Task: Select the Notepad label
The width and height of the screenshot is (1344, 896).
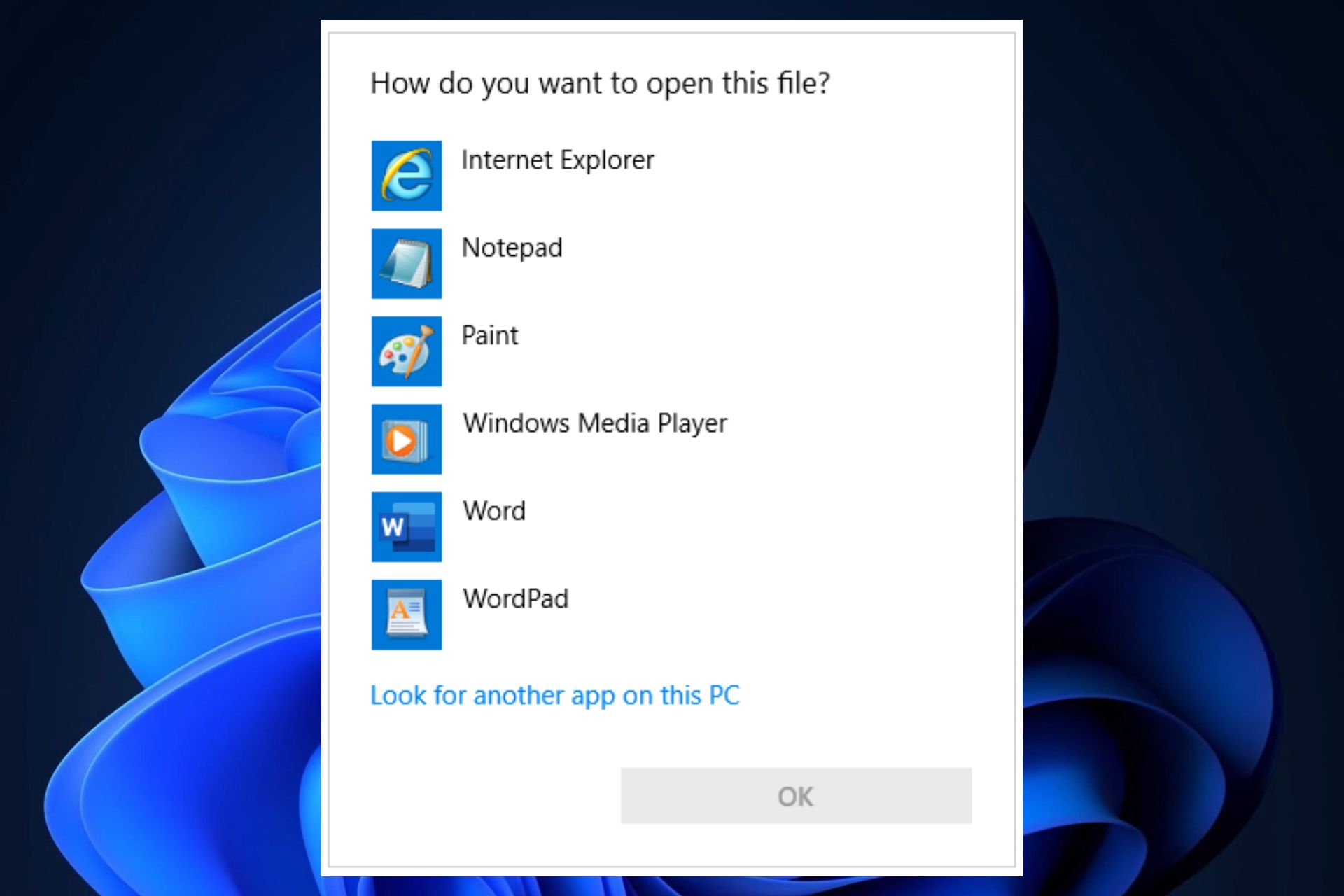Action: tap(512, 248)
